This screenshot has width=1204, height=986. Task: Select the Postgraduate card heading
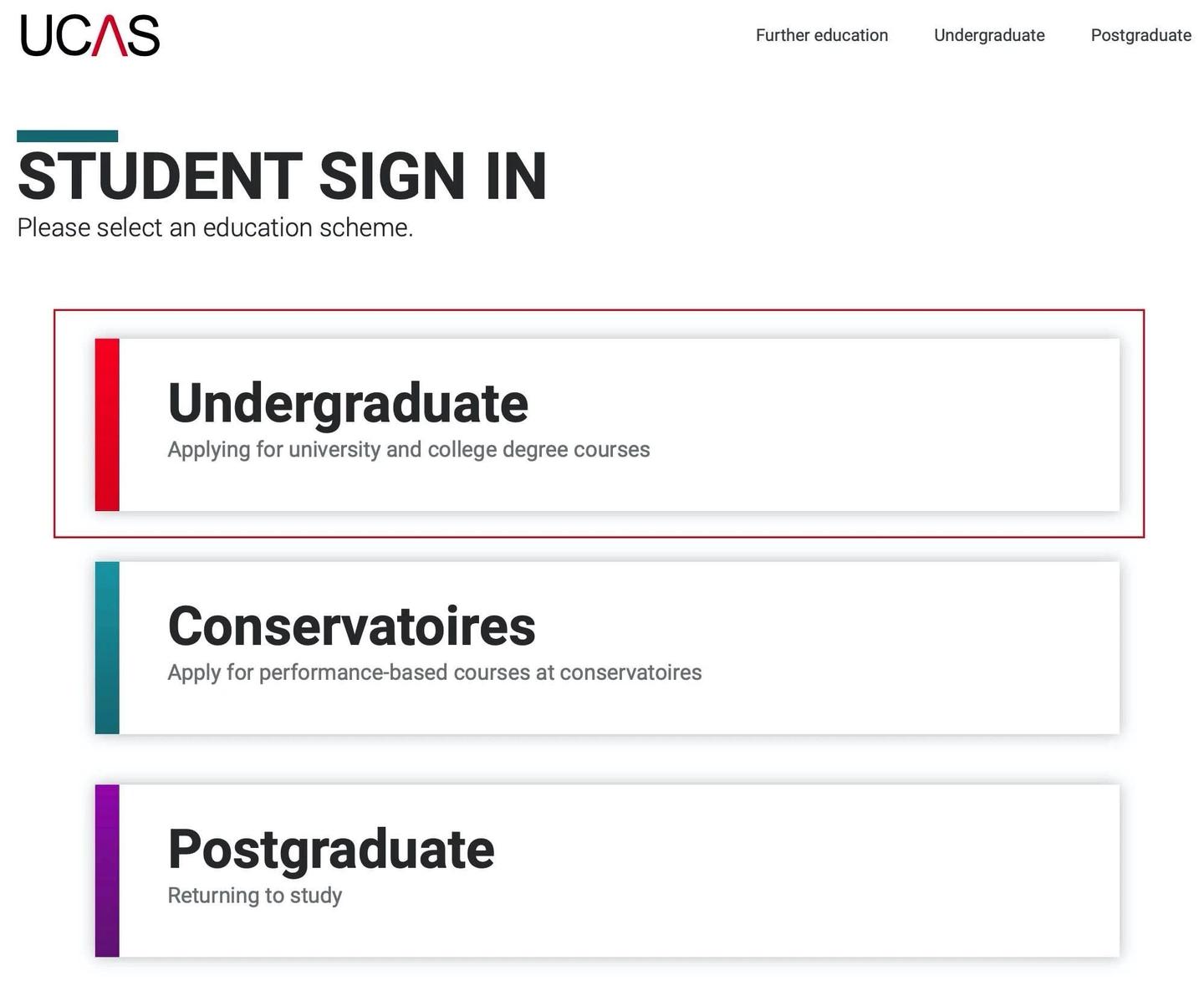331,850
